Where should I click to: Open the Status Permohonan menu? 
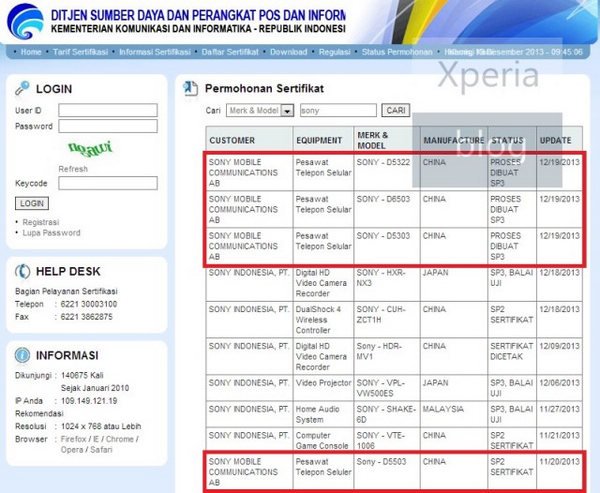click(397, 52)
